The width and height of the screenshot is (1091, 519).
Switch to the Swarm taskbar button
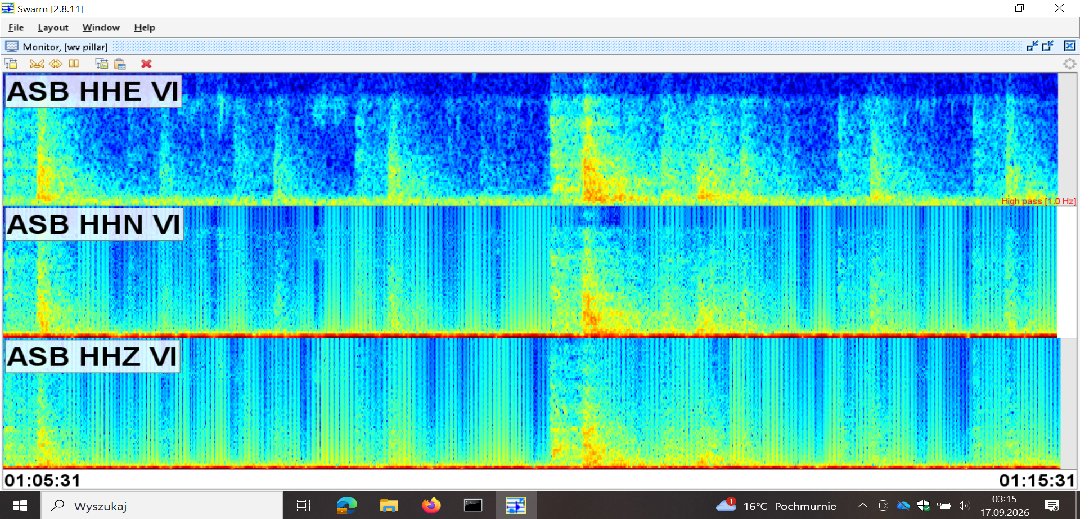click(516, 506)
